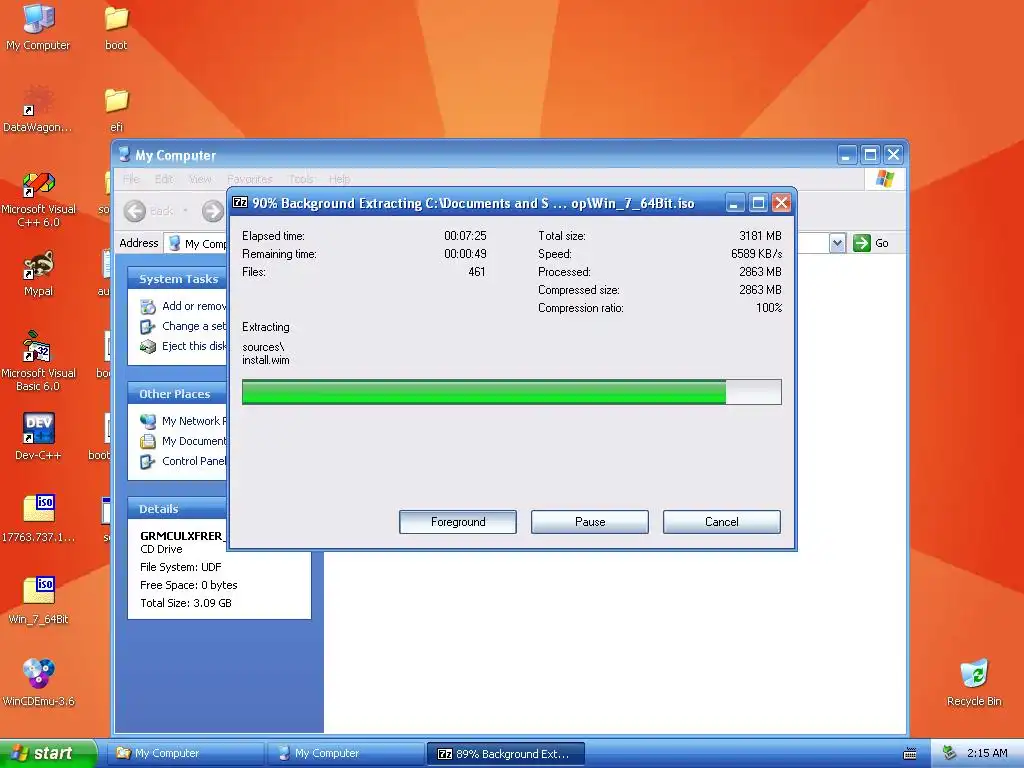Collapse the System Tasks panel header

click(177, 279)
